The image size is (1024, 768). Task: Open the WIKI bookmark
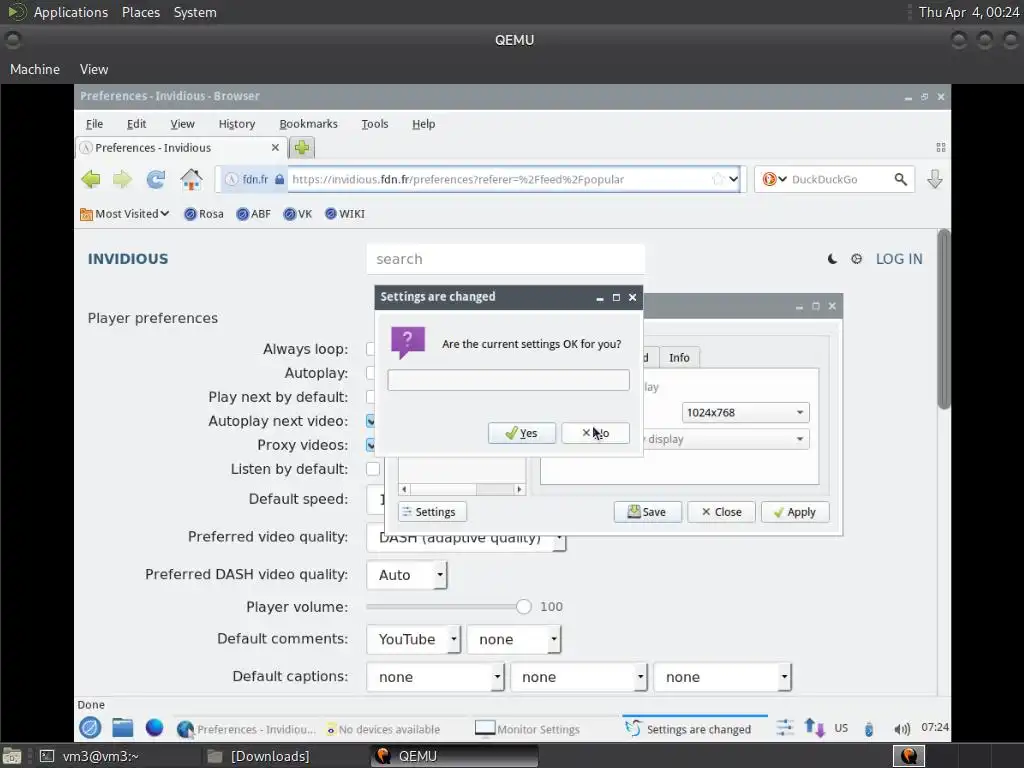click(x=345, y=214)
